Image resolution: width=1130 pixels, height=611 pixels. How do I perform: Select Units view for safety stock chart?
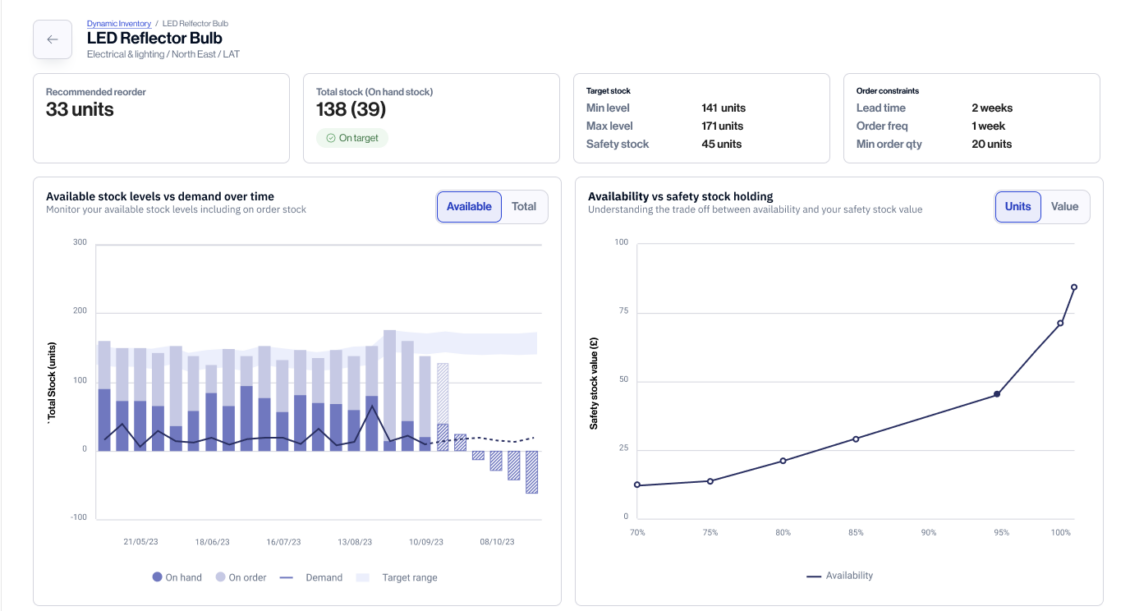[1017, 207]
